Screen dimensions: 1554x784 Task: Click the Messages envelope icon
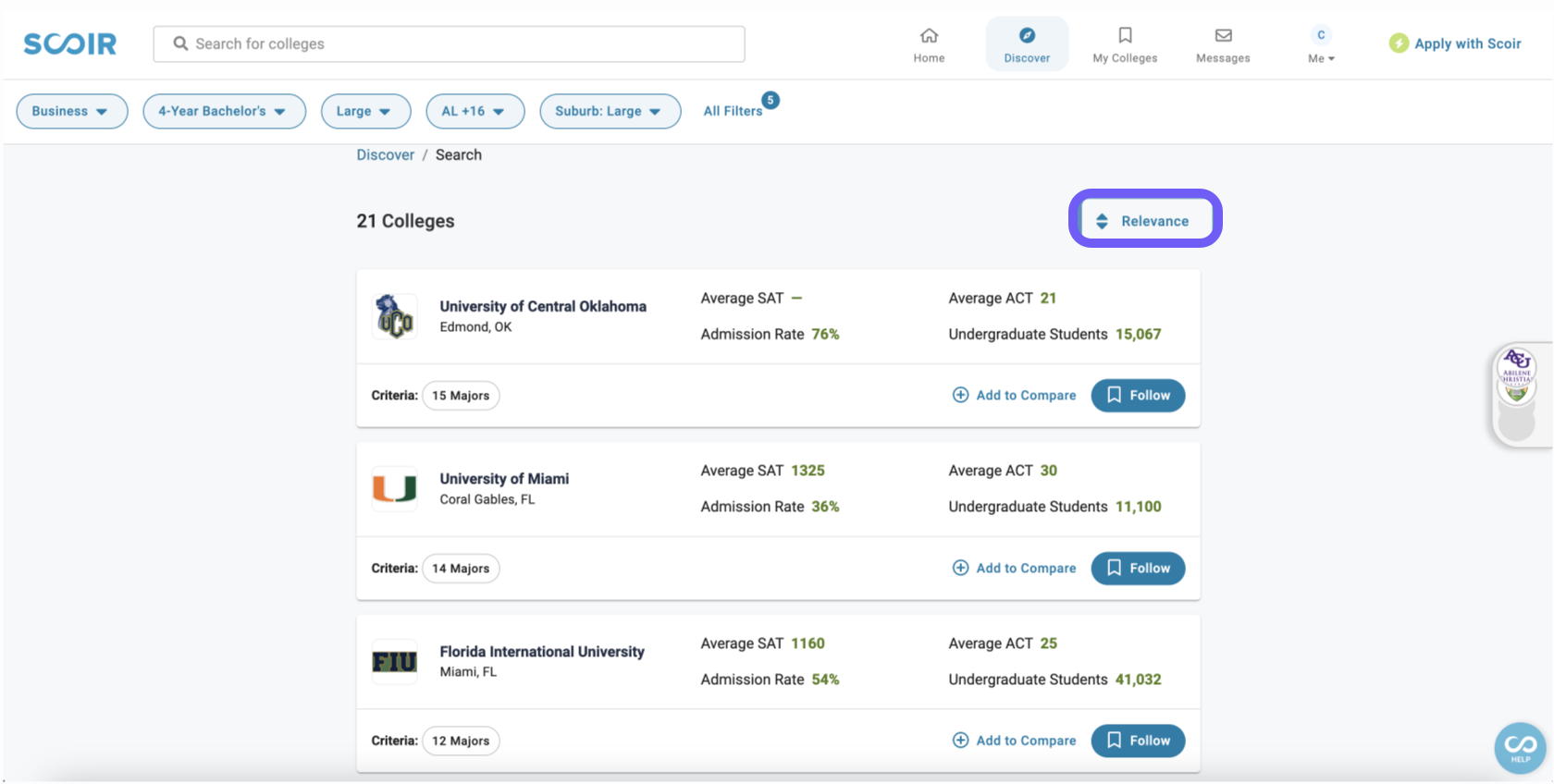coord(1223,35)
